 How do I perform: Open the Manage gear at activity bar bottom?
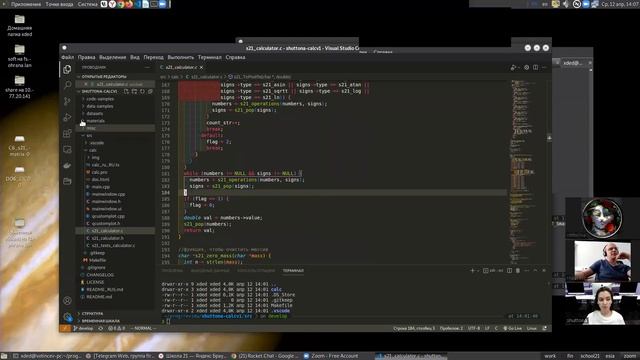[68, 317]
